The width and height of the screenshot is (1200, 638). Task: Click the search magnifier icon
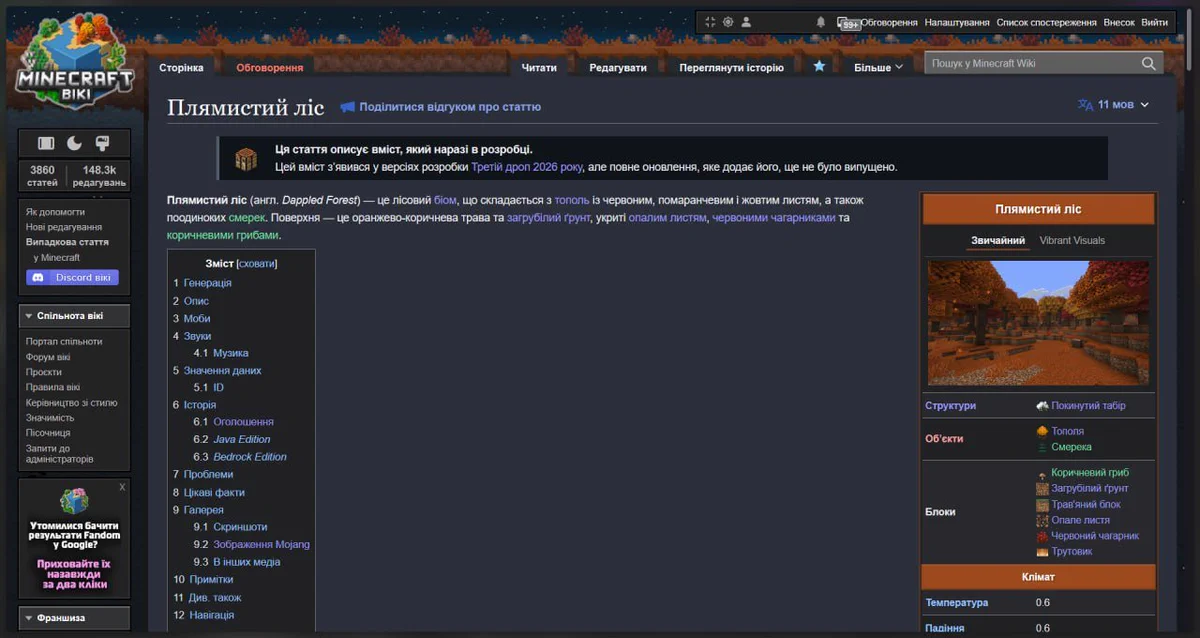1149,63
